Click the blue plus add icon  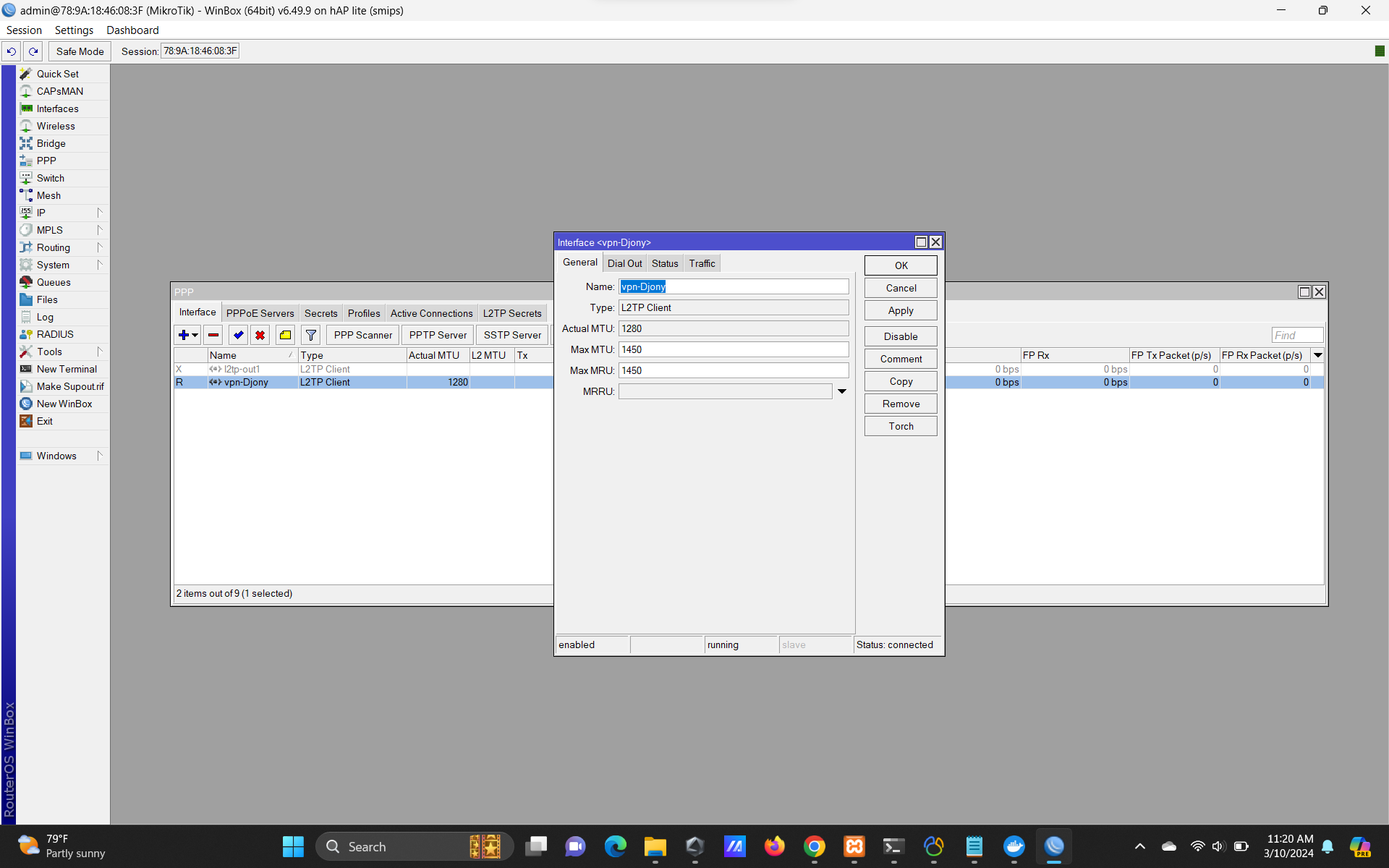pos(183,335)
